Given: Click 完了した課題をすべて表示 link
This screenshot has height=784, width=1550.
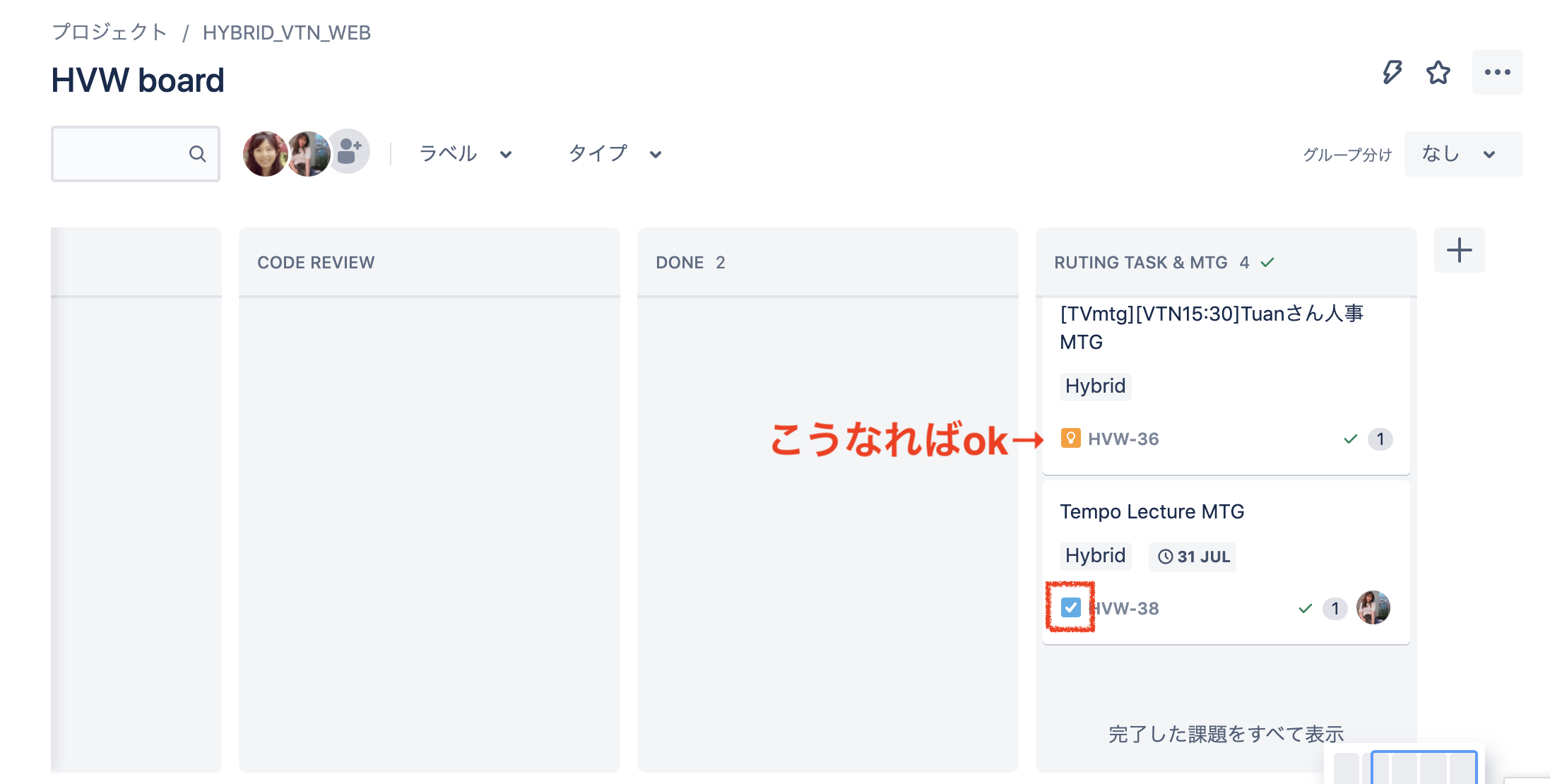Looking at the screenshot, I should tap(1226, 735).
